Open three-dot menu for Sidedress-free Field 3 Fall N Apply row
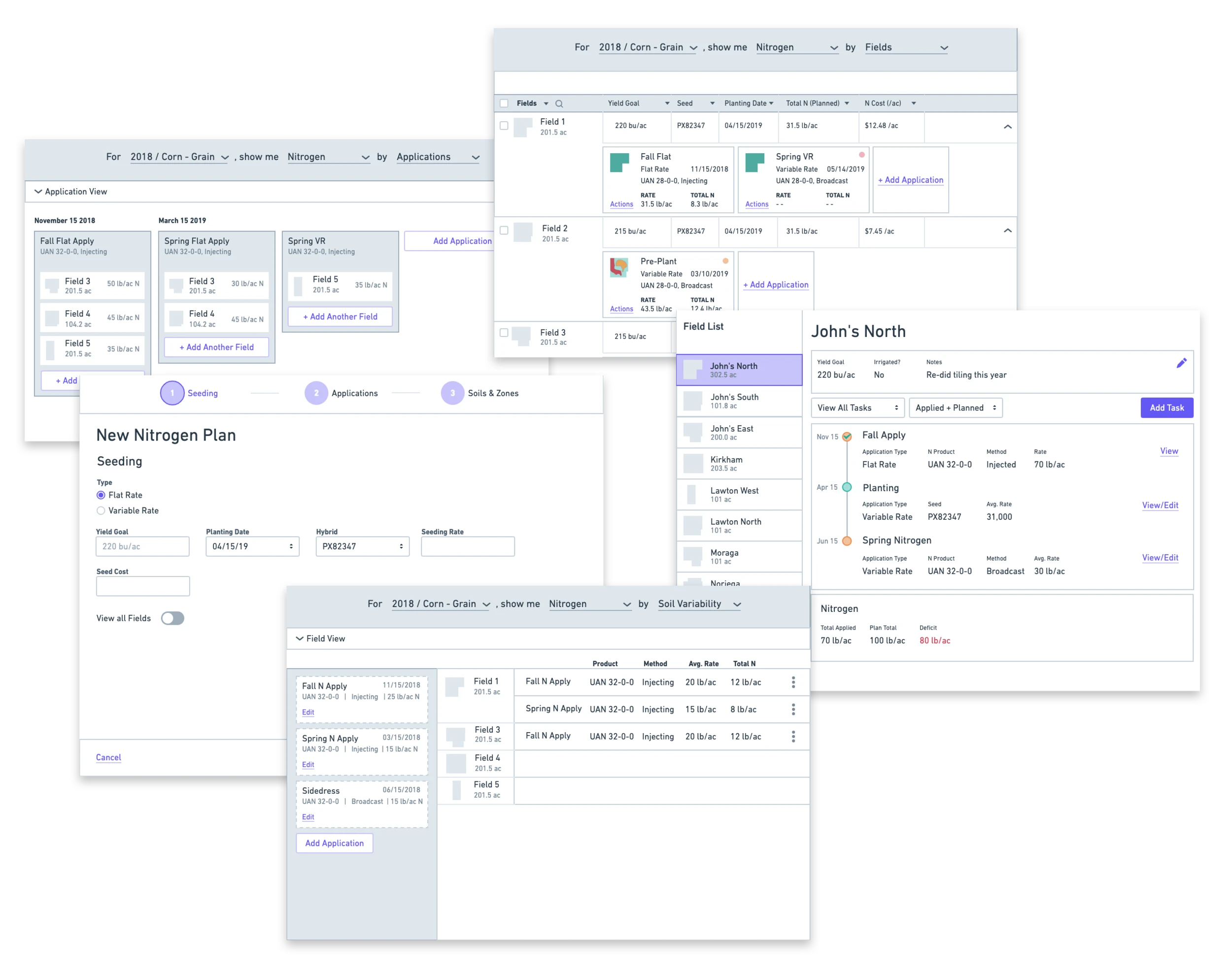Viewport: 1232px width, 977px height. [793, 737]
